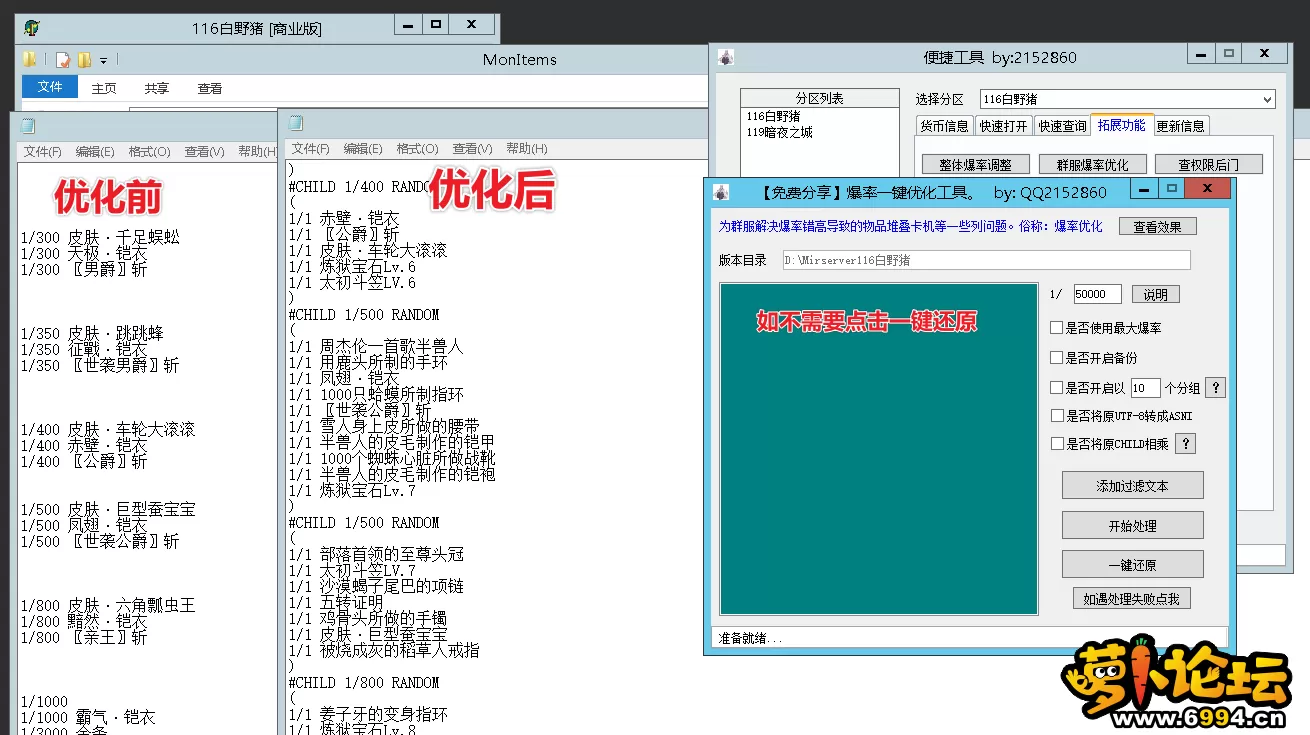Image resolution: width=1310 pixels, height=735 pixels.
Task: Click the folder icon in MonItems quick access toolbar
Action: click(x=30, y=59)
